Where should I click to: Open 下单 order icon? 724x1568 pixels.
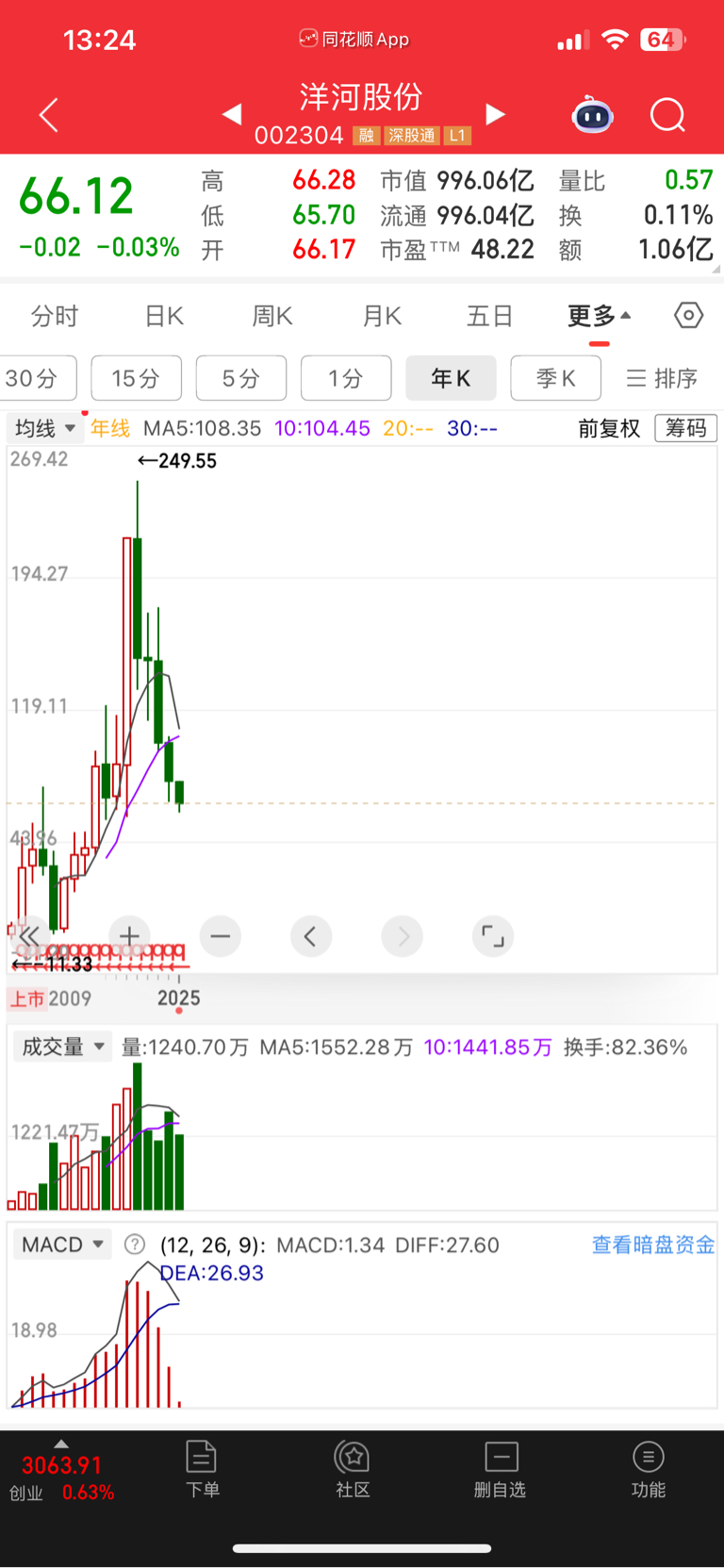pyautogui.click(x=202, y=1469)
